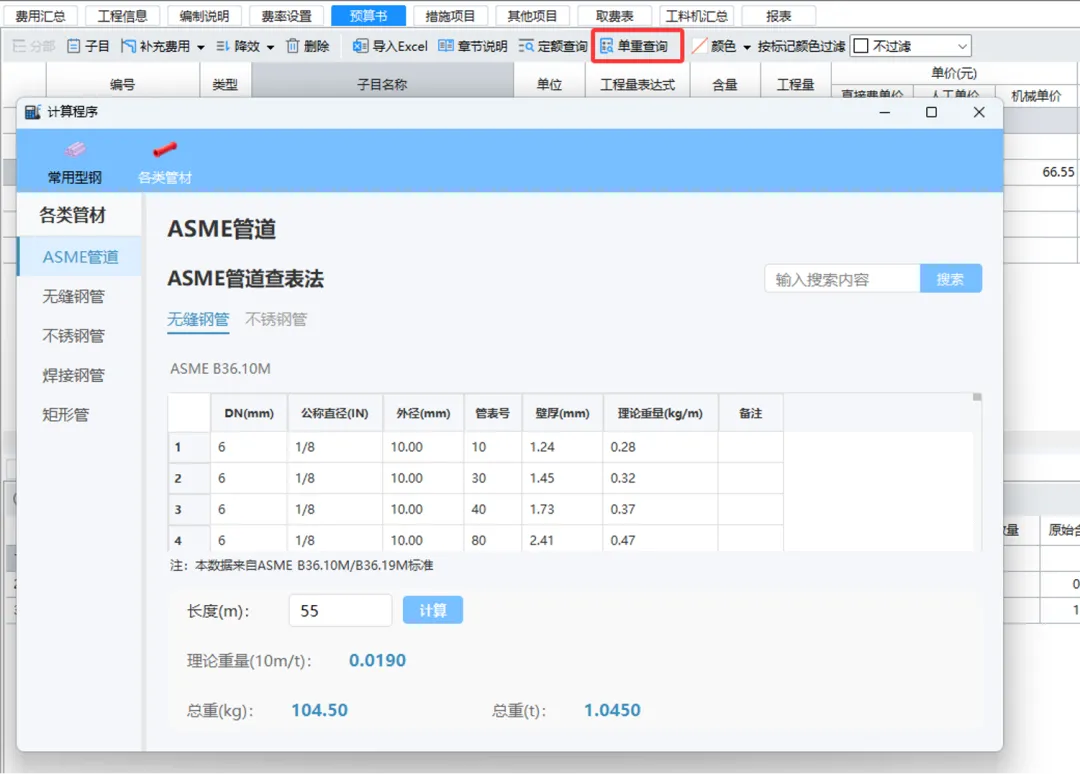Viewport: 1080px width, 774px height.
Task: Click the 计算 calculate button
Action: click(x=433, y=610)
